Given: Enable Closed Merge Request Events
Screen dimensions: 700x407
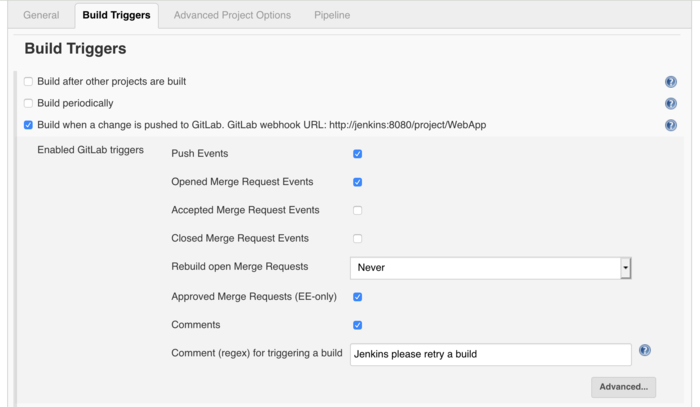Looking at the screenshot, I should click(358, 238).
